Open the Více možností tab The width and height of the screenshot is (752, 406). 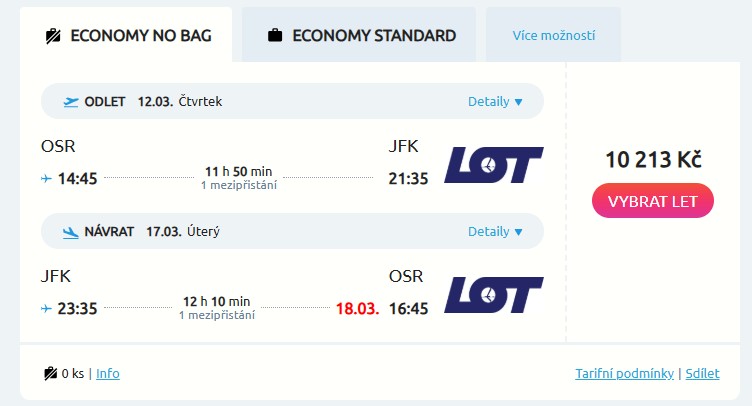pos(553,36)
